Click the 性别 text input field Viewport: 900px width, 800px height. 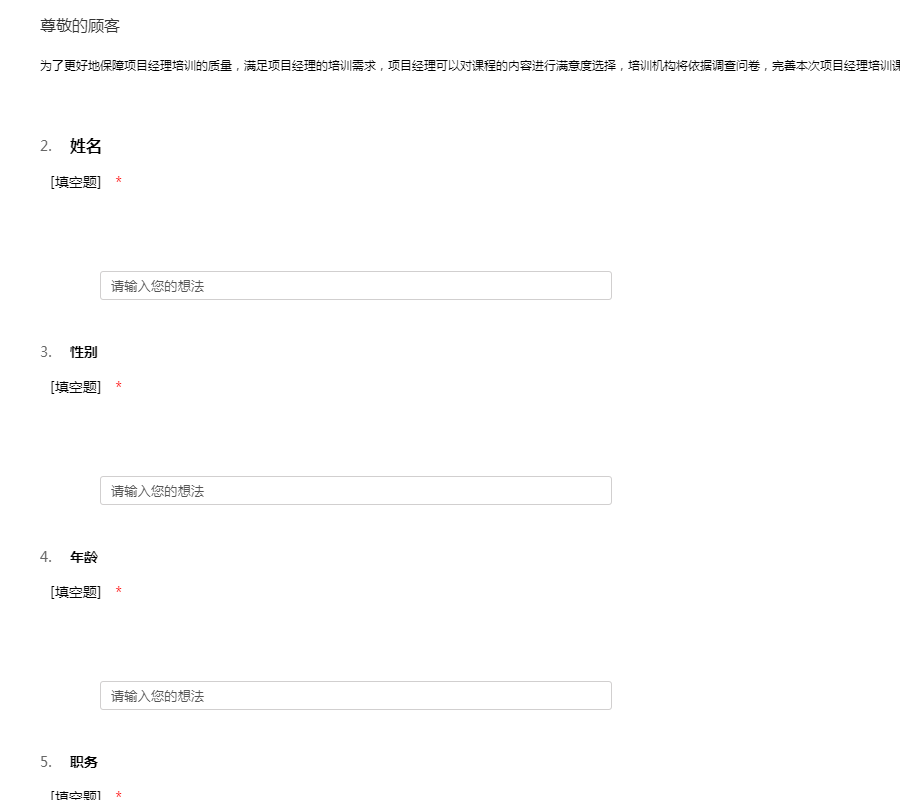pos(355,491)
